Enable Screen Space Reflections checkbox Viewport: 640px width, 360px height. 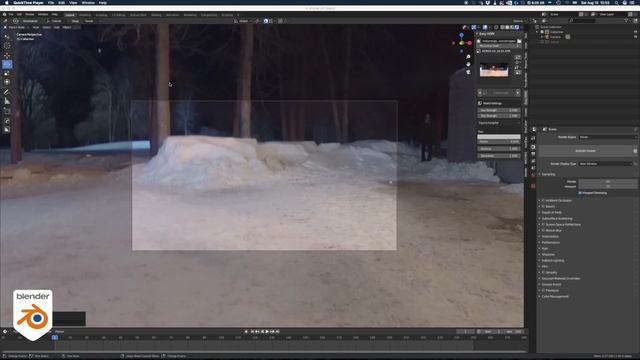click(543, 224)
